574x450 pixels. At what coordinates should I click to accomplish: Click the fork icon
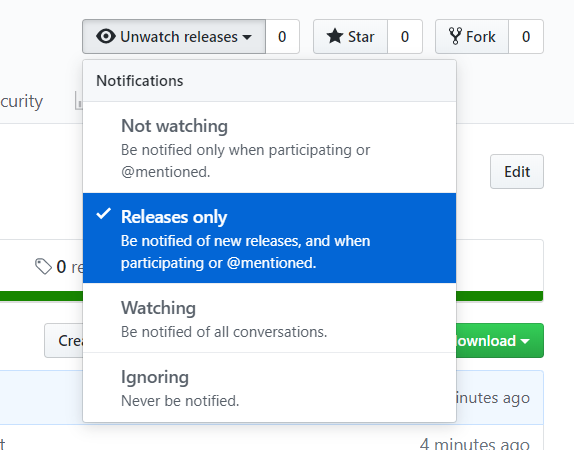[x=455, y=36]
